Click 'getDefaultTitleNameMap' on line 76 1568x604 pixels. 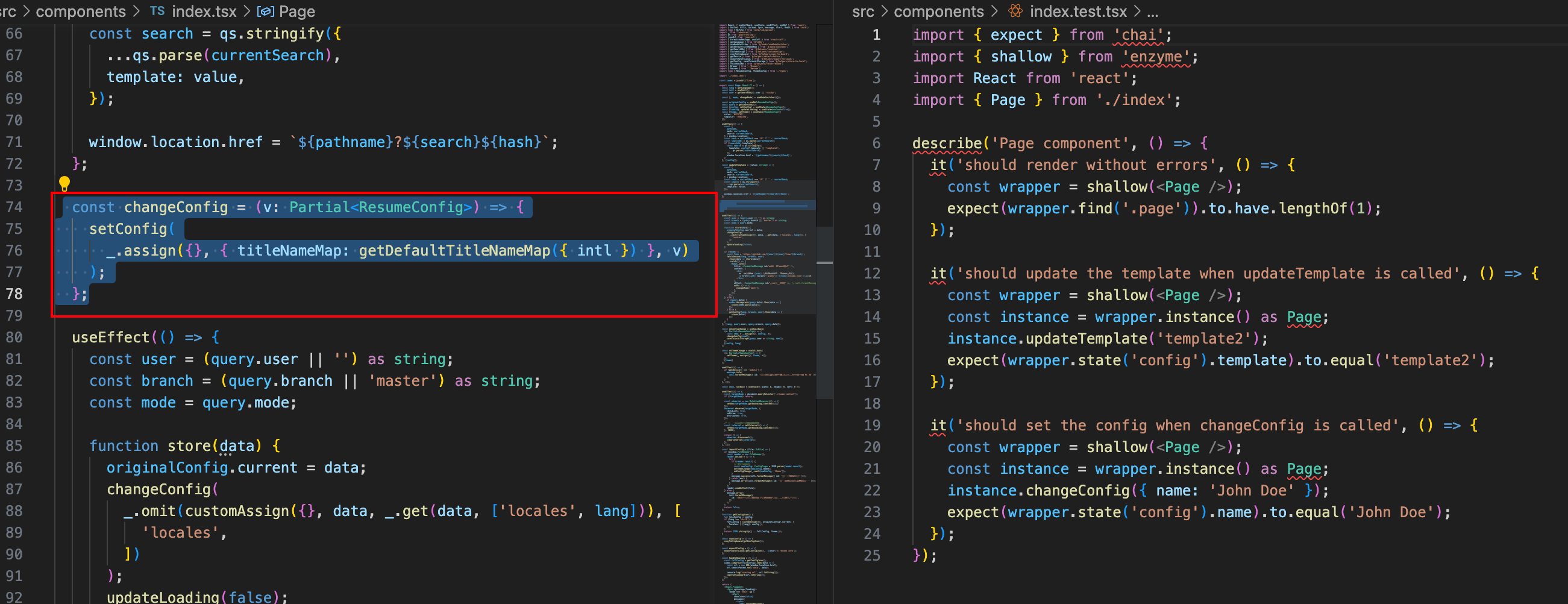click(x=455, y=251)
